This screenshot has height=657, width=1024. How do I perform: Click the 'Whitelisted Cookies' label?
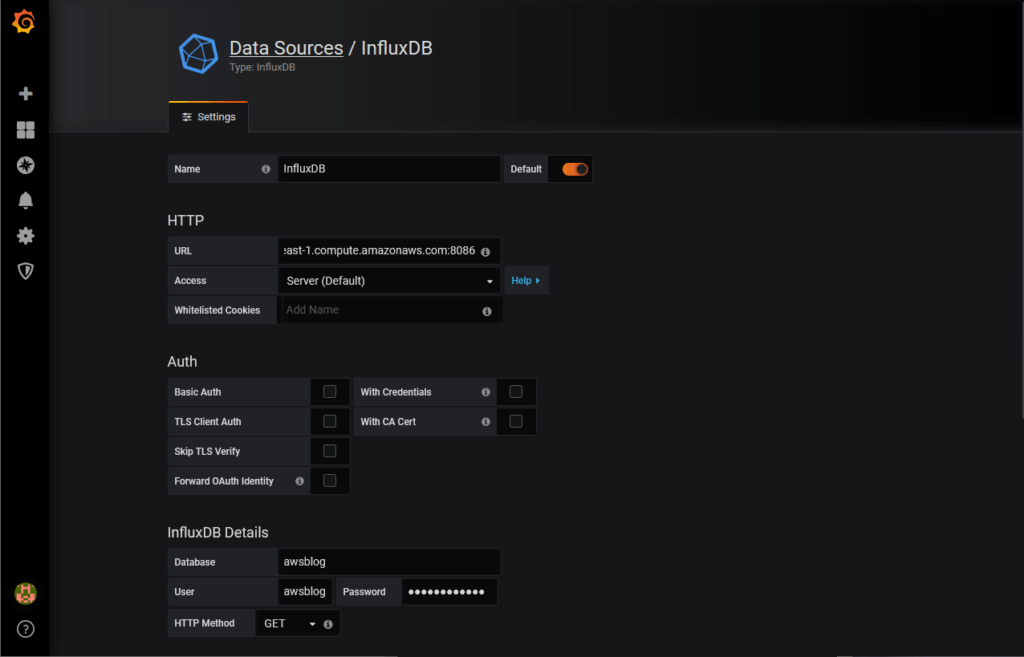217,310
